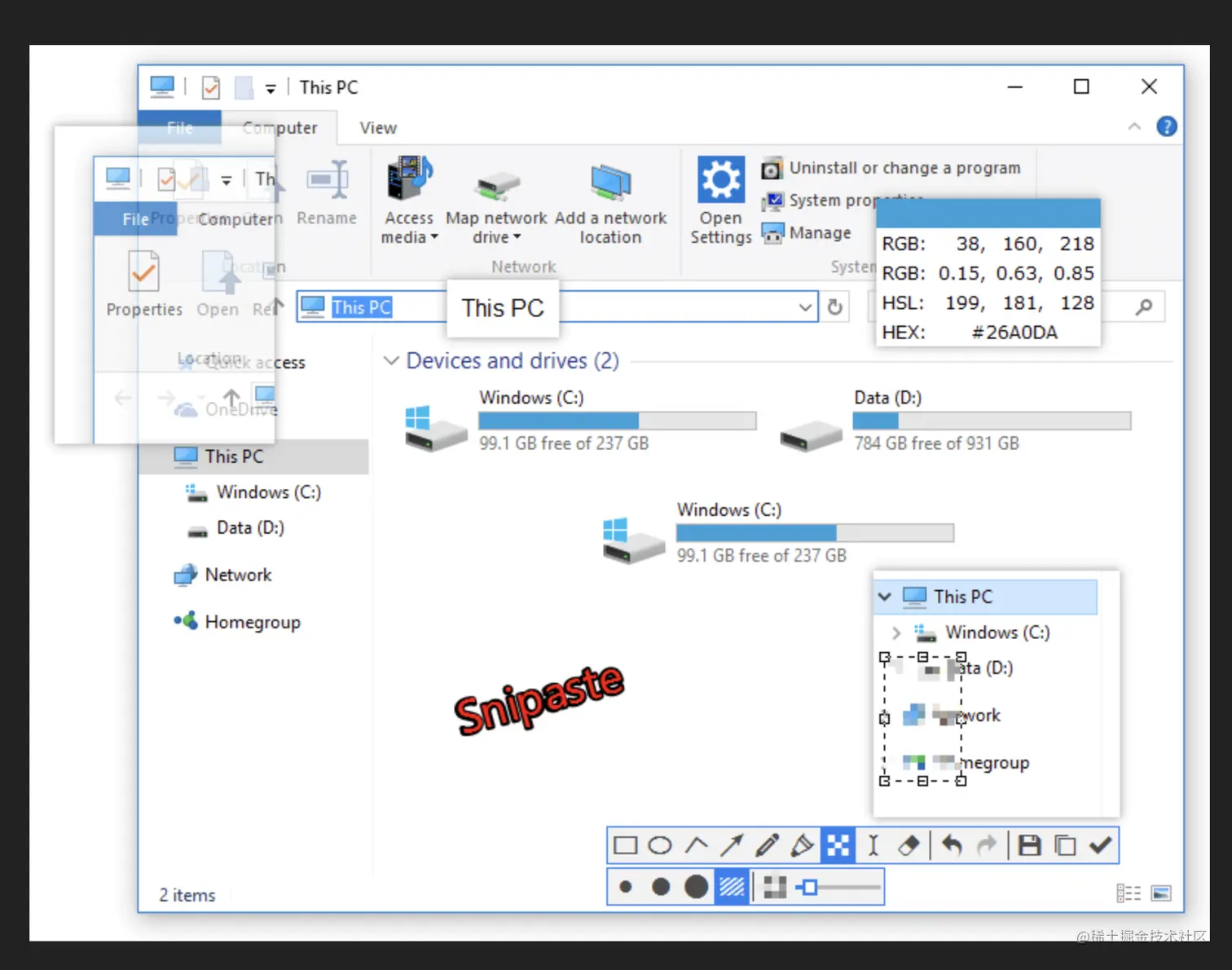Select the medium brush size dot

click(661, 887)
